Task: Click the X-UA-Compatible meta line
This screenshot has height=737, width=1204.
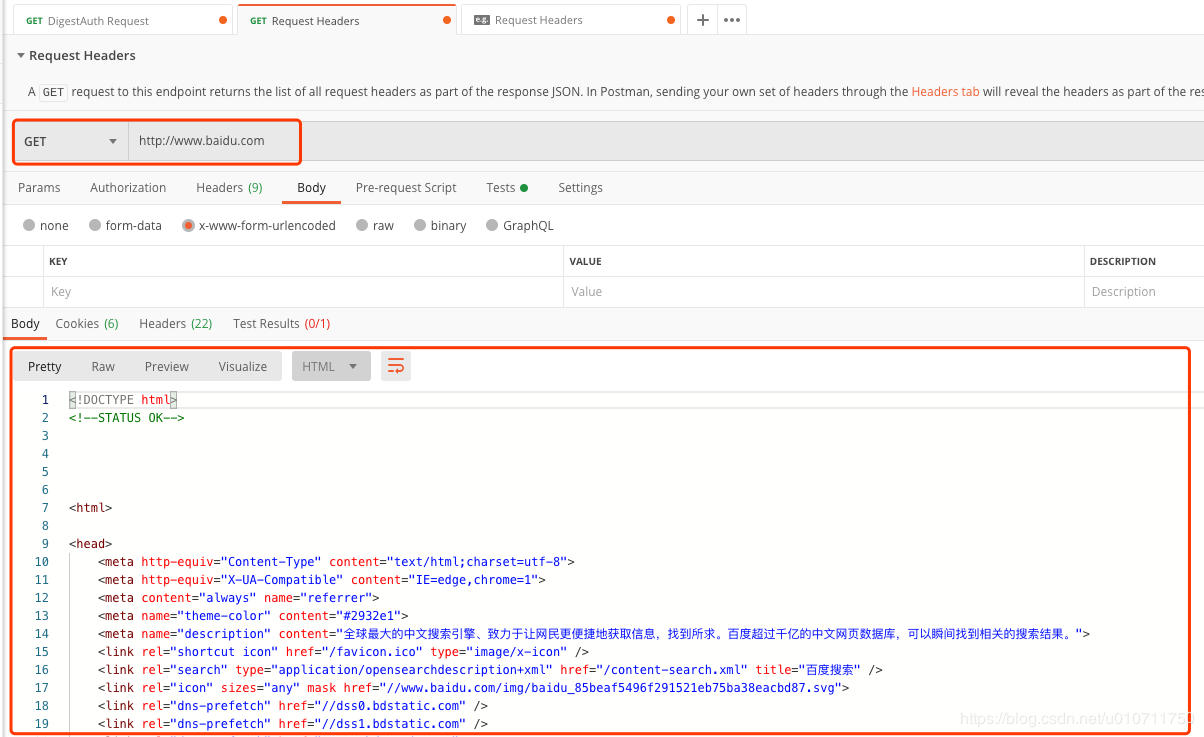Action: pyautogui.click(x=322, y=580)
